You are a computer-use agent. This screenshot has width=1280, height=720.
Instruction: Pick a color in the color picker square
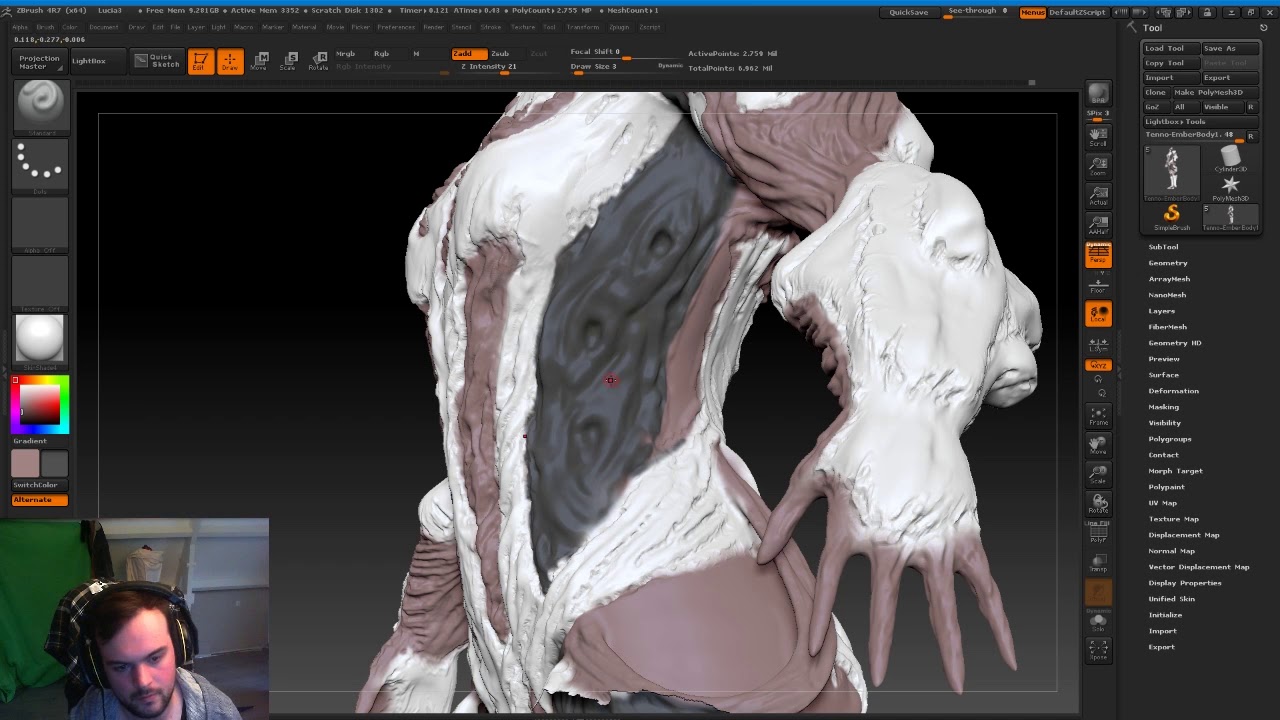[40, 404]
